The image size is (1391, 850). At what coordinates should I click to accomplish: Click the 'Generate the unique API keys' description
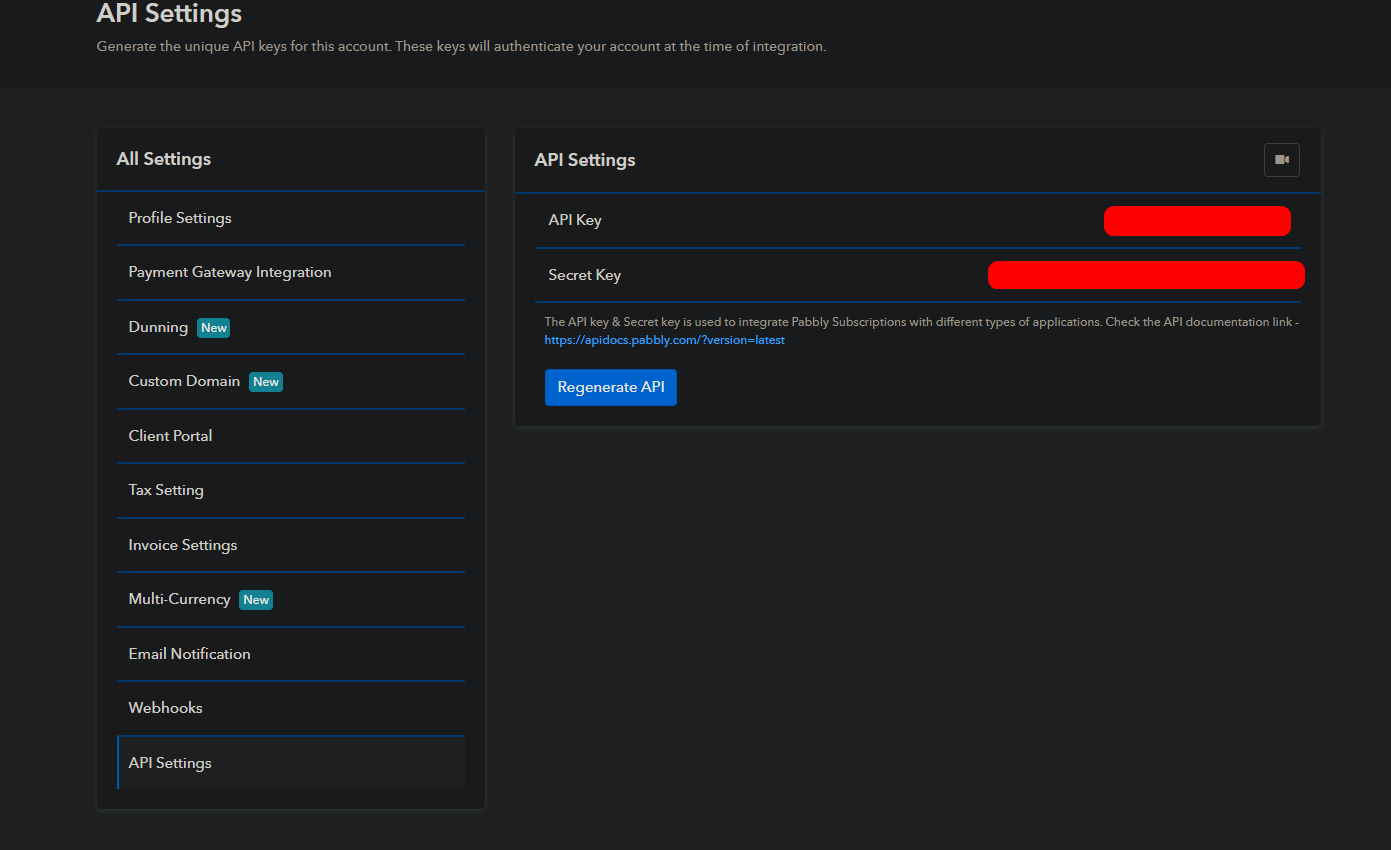pyautogui.click(x=461, y=46)
